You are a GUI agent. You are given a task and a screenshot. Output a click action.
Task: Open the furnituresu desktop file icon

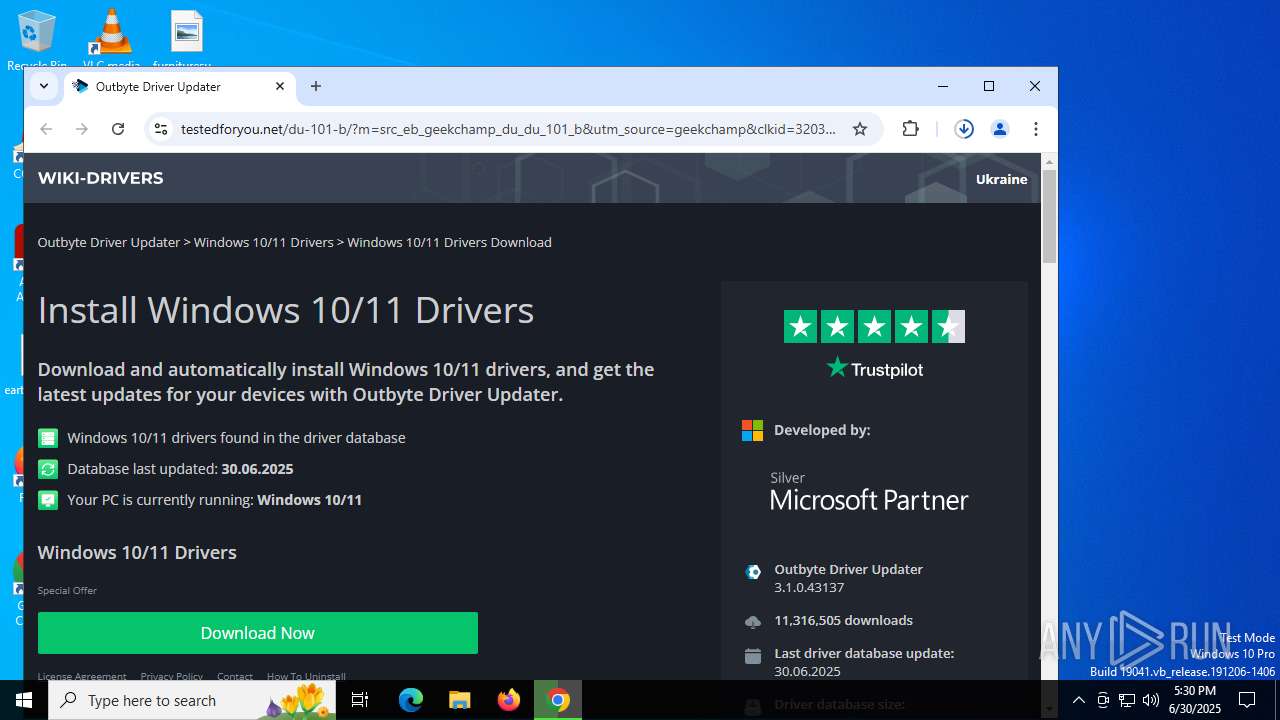pos(186,40)
